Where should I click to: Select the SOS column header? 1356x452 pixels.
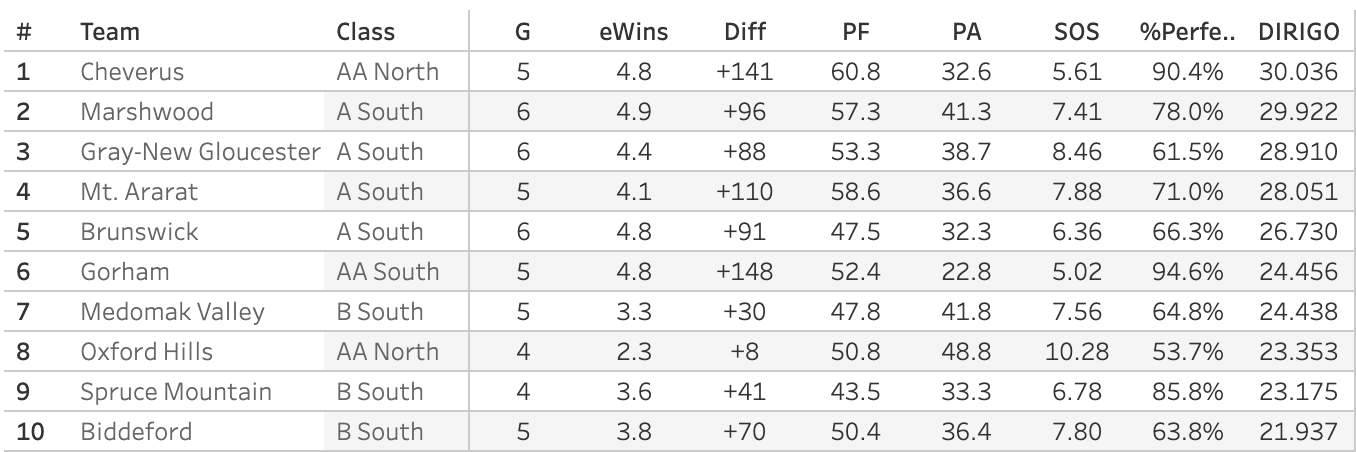(x=1076, y=32)
